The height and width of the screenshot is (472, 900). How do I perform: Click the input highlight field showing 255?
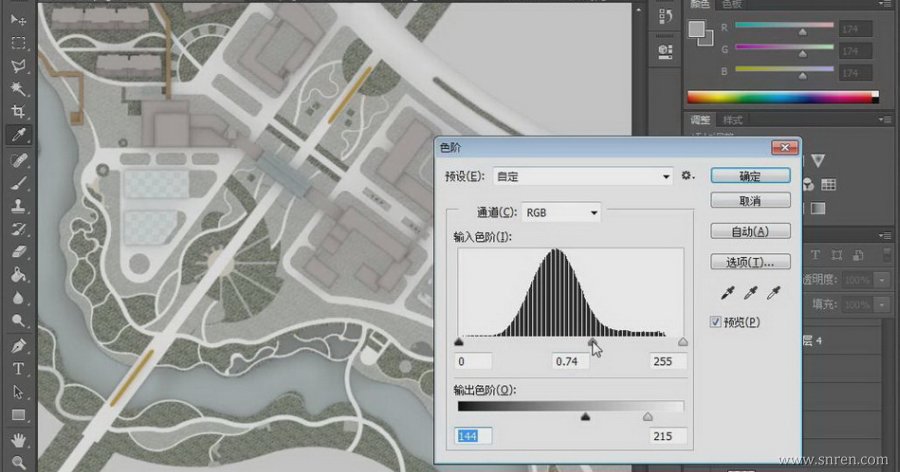click(x=669, y=361)
